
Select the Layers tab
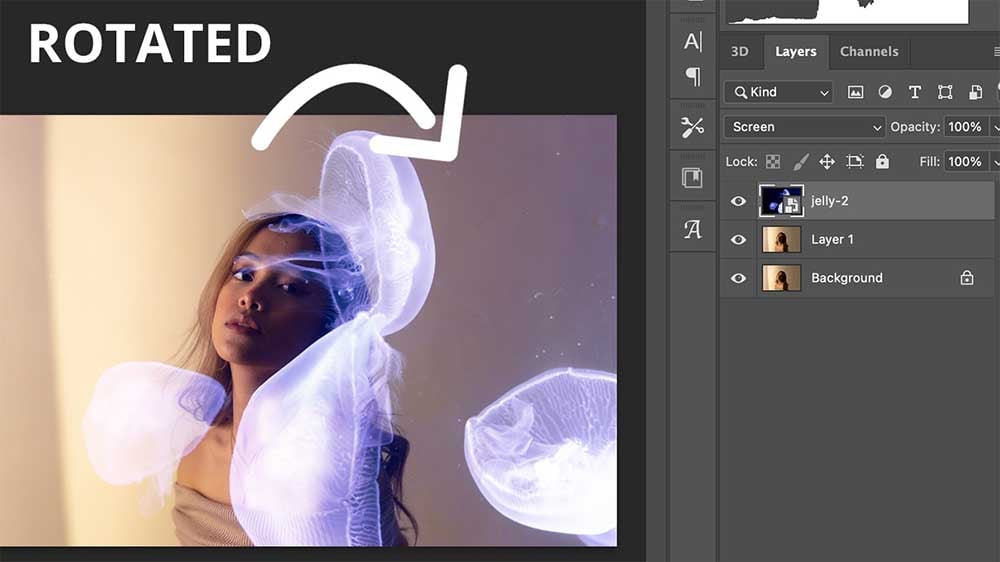[796, 52]
